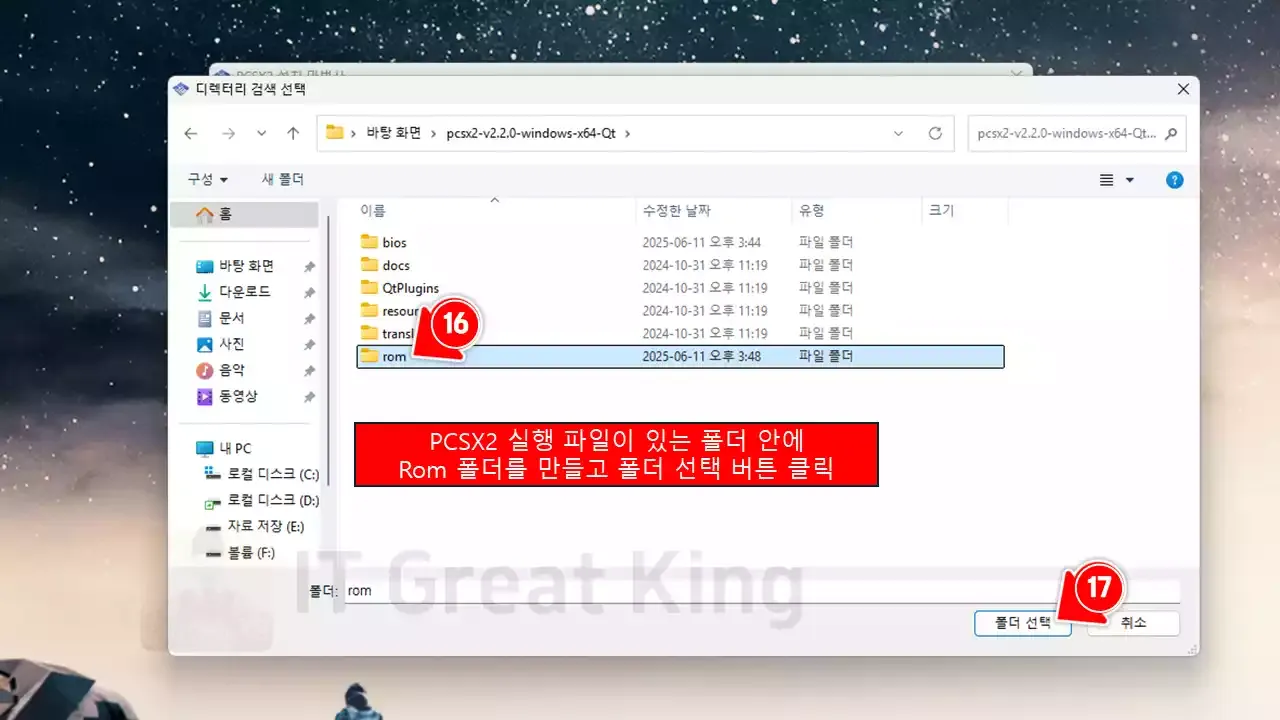Image resolution: width=1280 pixels, height=720 pixels.
Task: Click the pcsx2-v2.2.0-windows-x64-Qt breadcrumb
Action: coord(531,133)
